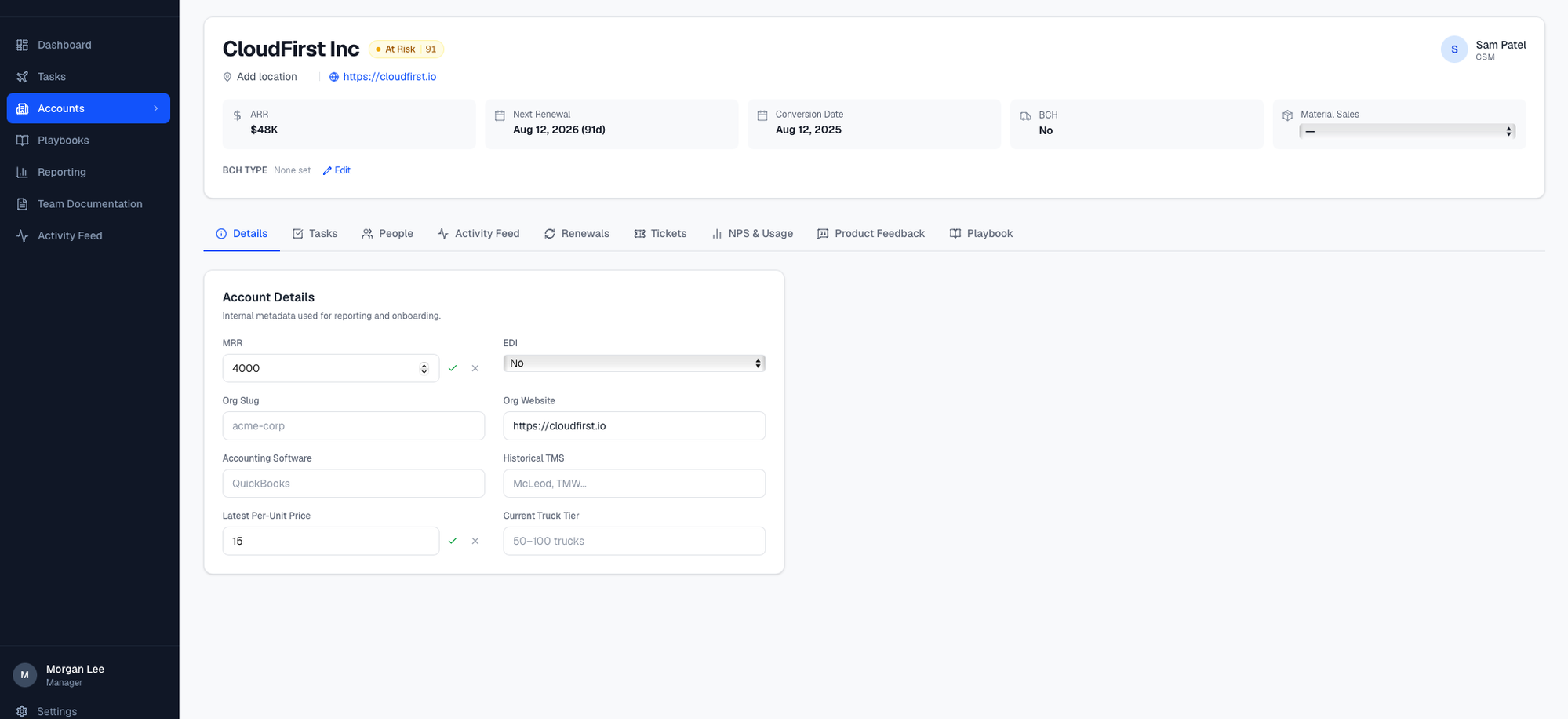The width and height of the screenshot is (1568, 719).
Task: Click the Dashboard grid icon
Action: click(x=23, y=45)
